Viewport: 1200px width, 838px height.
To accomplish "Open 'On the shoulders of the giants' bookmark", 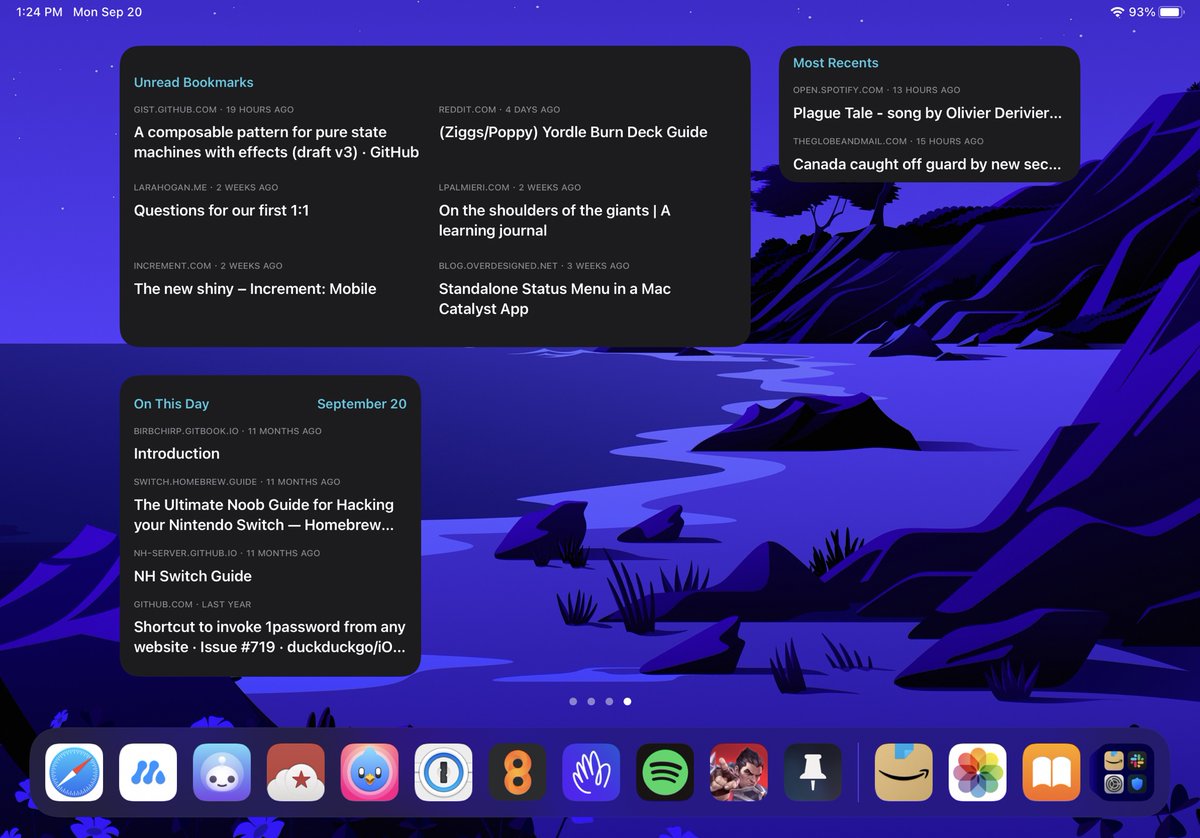I will (555, 220).
